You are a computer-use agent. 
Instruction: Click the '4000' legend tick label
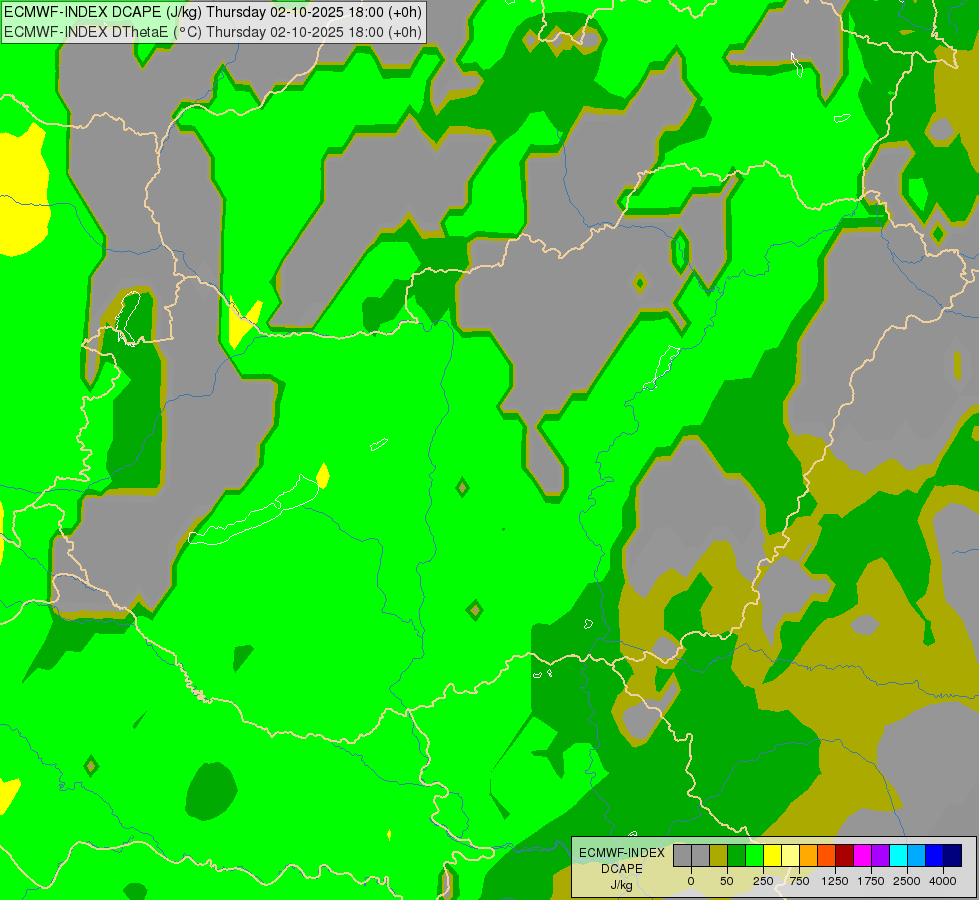pos(943,881)
